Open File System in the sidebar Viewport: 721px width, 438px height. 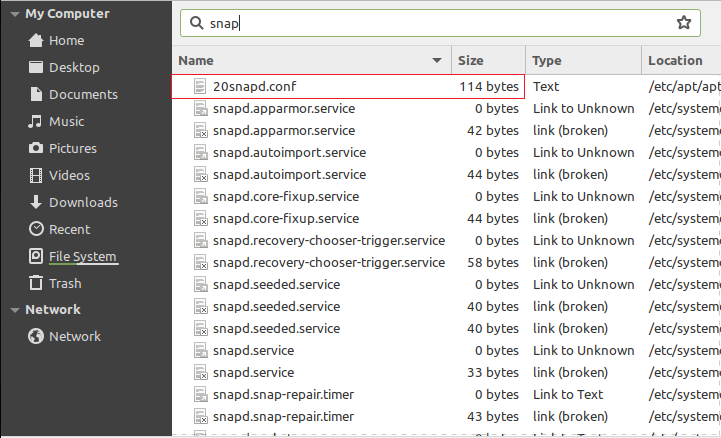pyautogui.click(x=82, y=257)
